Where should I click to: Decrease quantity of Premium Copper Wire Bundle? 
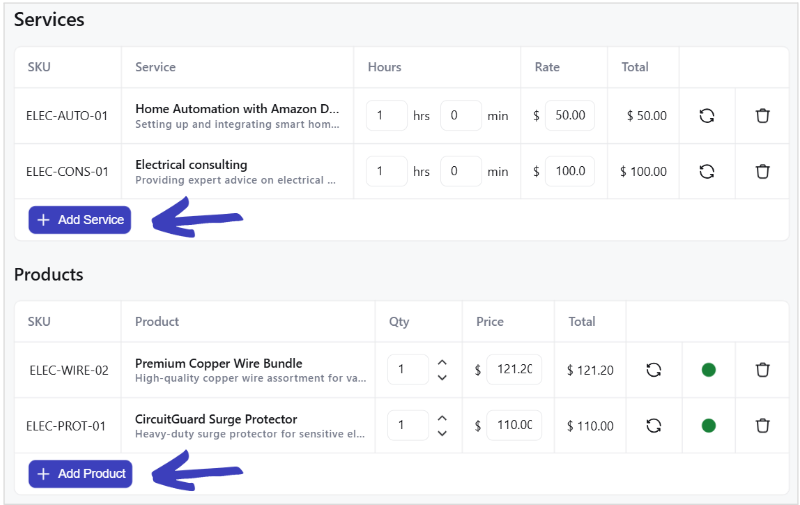442,378
